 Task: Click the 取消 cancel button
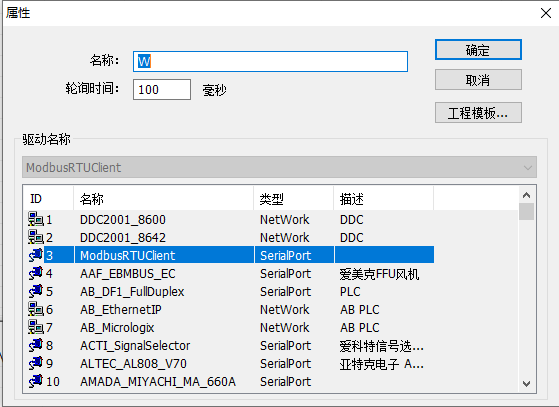click(x=478, y=80)
